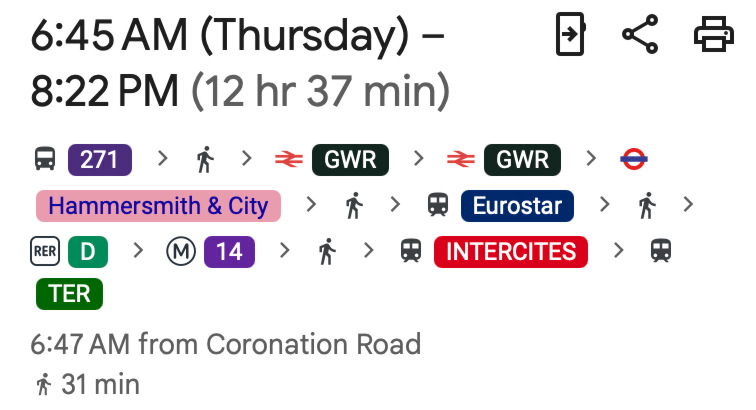Click the print icon
Screen dimensions: 756x410
pos(714,36)
